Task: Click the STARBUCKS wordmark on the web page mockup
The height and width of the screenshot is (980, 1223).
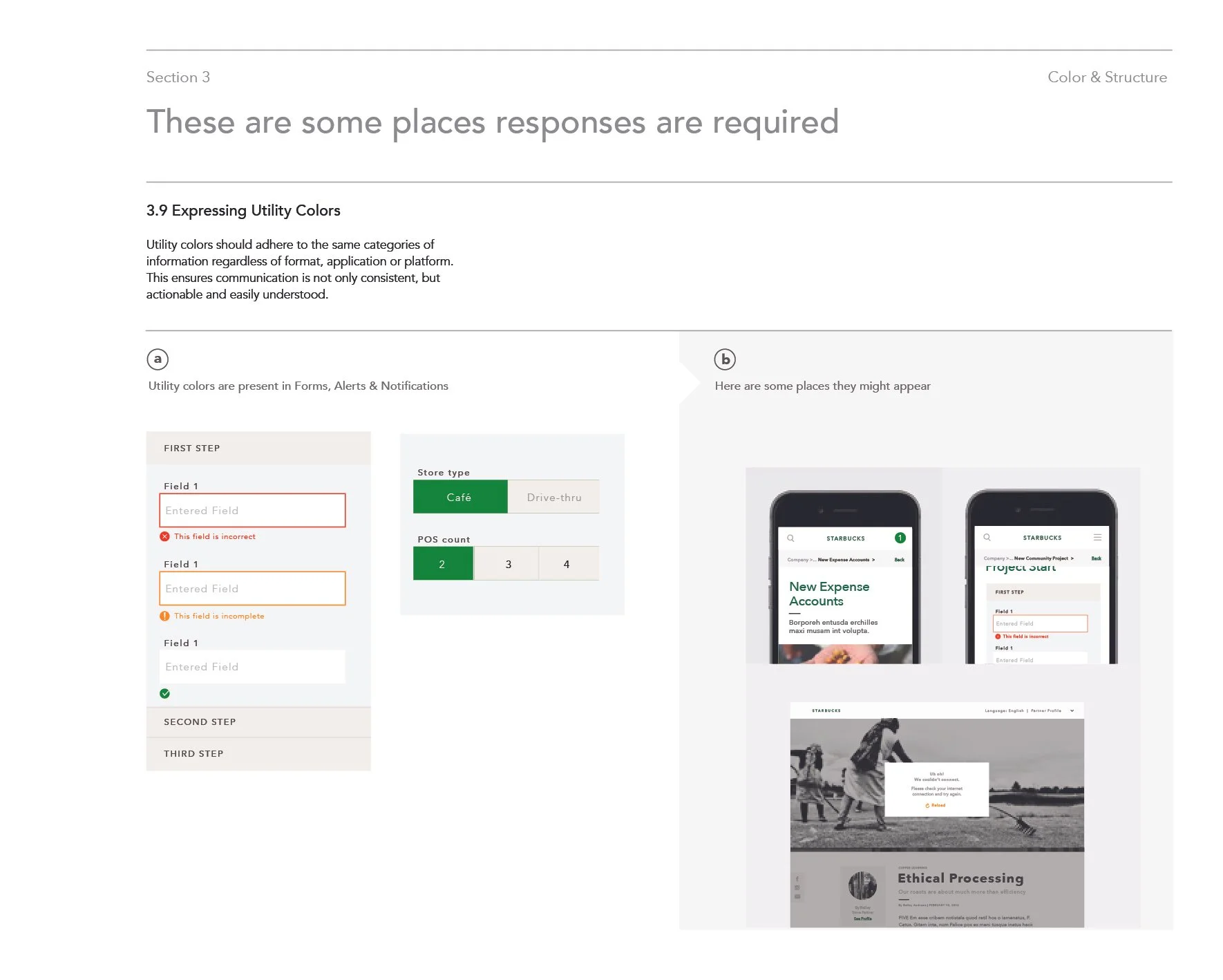Action: tap(826, 710)
